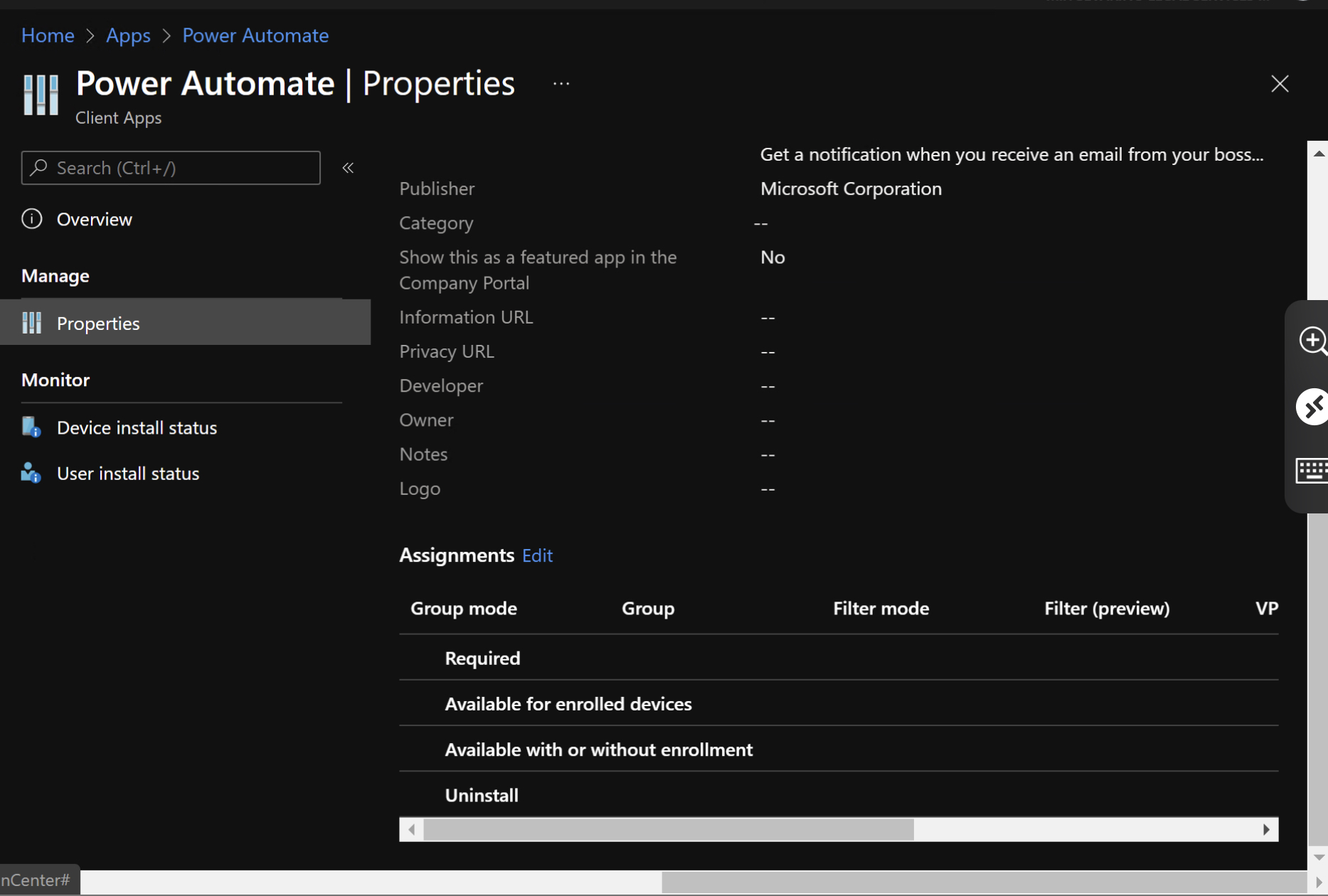Close the Properties blade
This screenshot has width=1328, height=896.
1280,84
